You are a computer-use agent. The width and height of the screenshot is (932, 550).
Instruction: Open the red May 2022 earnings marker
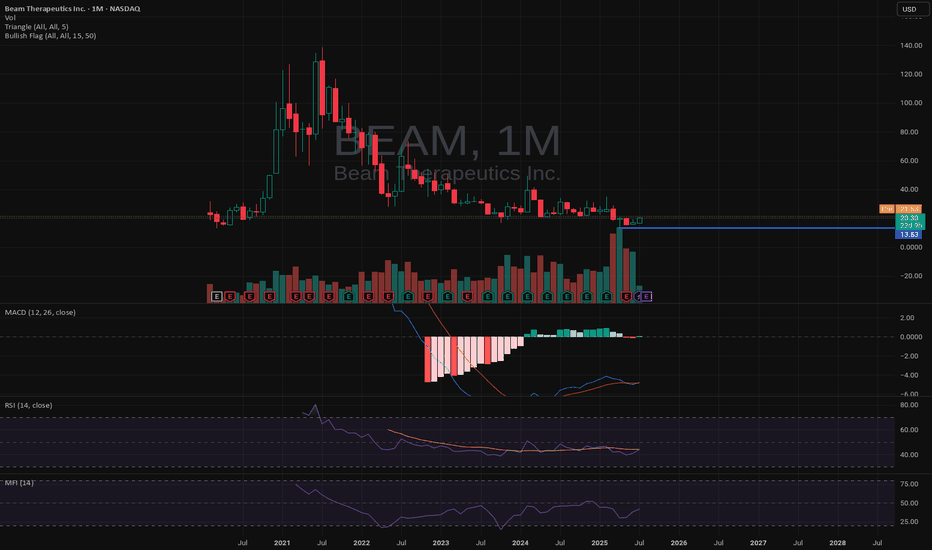click(x=388, y=296)
